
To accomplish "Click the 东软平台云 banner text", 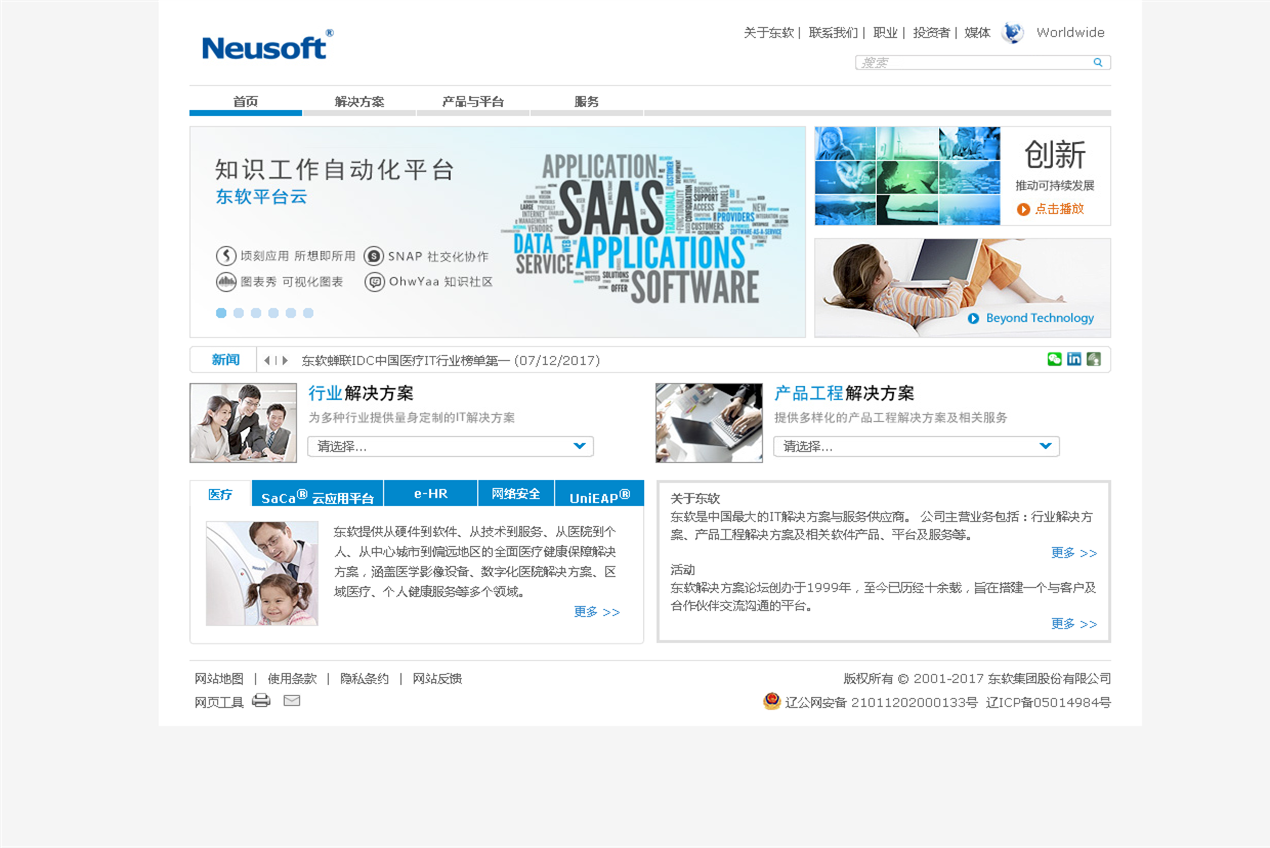I will pyautogui.click(x=261, y=197).
